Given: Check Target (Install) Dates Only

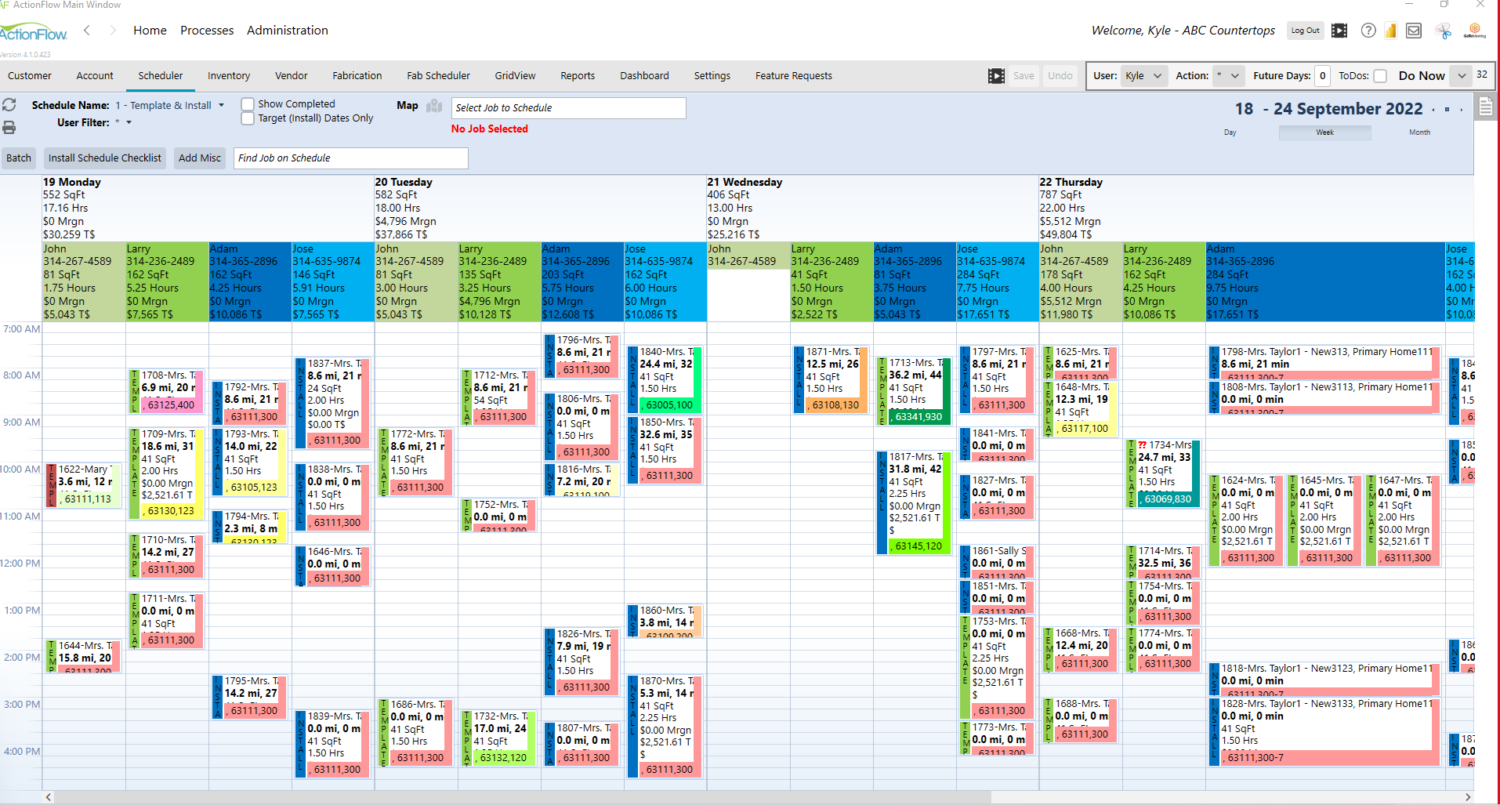Looking at the screenshot, I should (246, 118).
